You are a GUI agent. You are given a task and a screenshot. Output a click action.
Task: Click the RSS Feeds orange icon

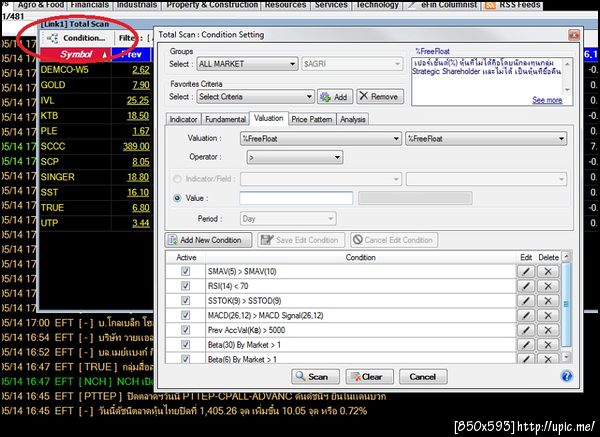coord(490,5)
